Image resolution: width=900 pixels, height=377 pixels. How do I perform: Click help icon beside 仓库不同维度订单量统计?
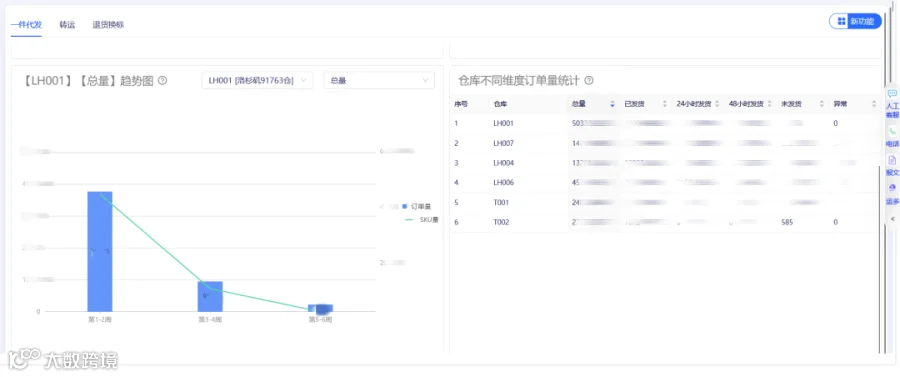588,81
